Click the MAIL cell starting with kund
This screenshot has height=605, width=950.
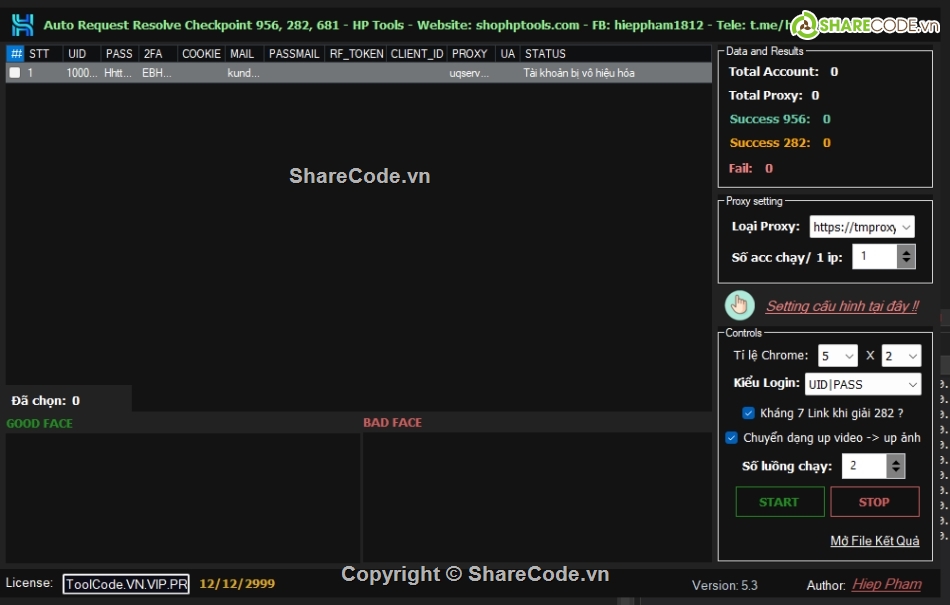244,73
